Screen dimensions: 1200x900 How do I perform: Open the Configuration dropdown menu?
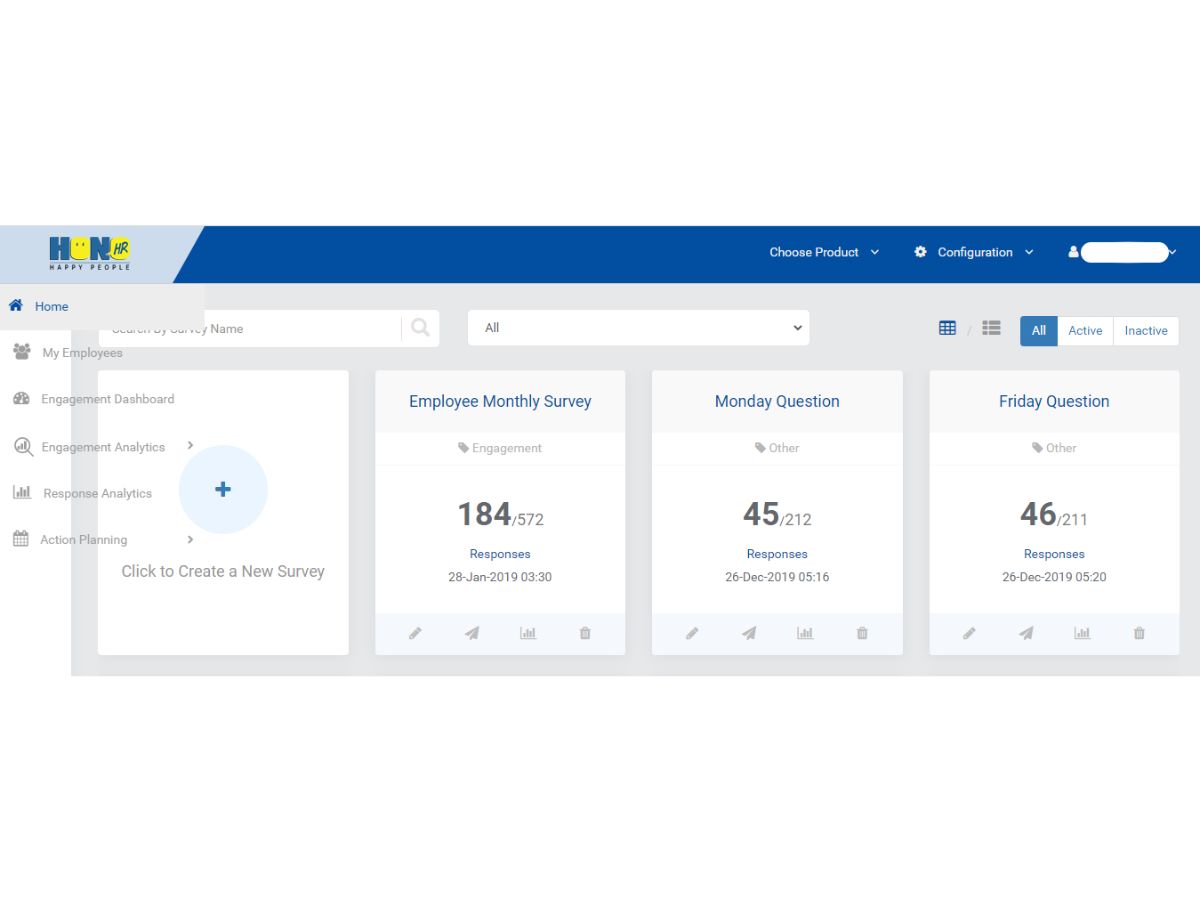coord(974,252)
